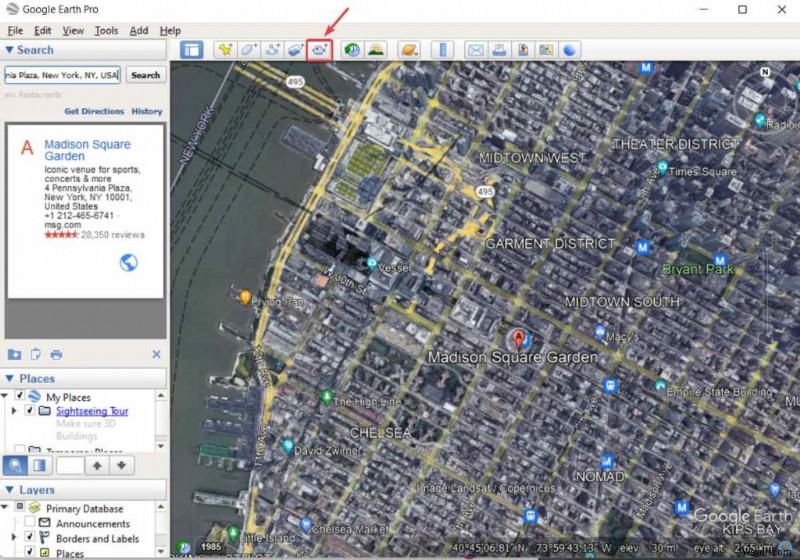Open Google Earth on web globe icon
Screen dimensions: 800x560
569,50
